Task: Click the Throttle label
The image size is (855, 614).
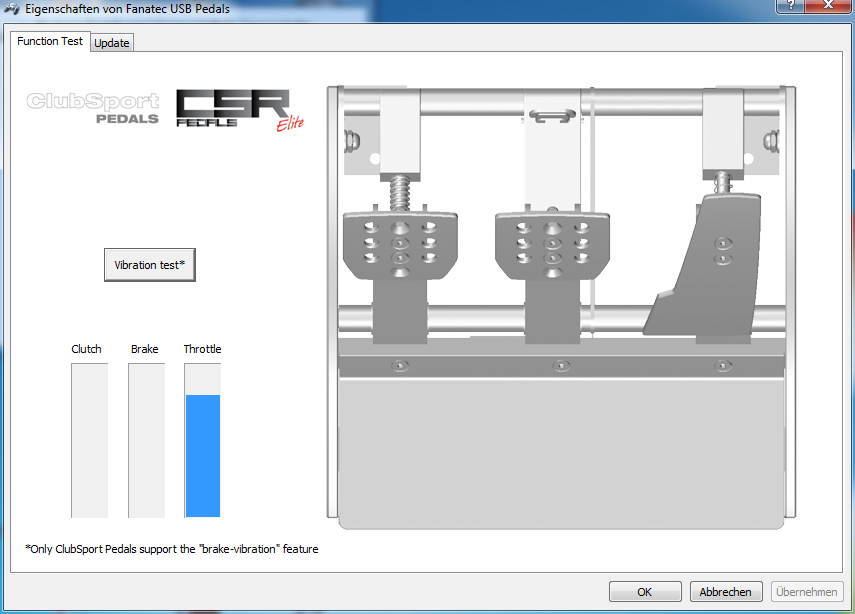Action: click(202, 349)
